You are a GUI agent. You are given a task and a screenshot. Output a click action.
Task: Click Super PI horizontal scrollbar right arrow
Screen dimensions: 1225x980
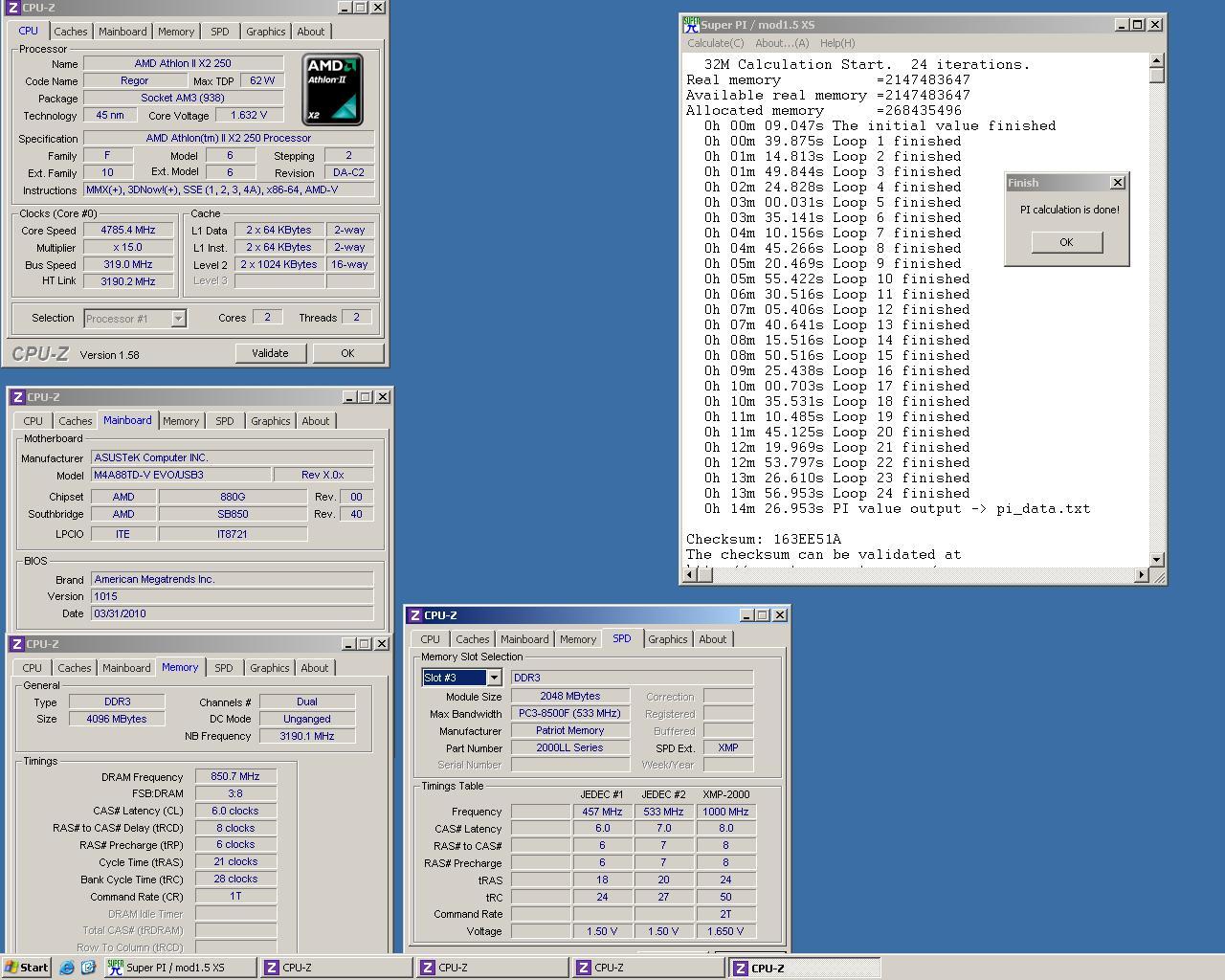[1141, 574]
